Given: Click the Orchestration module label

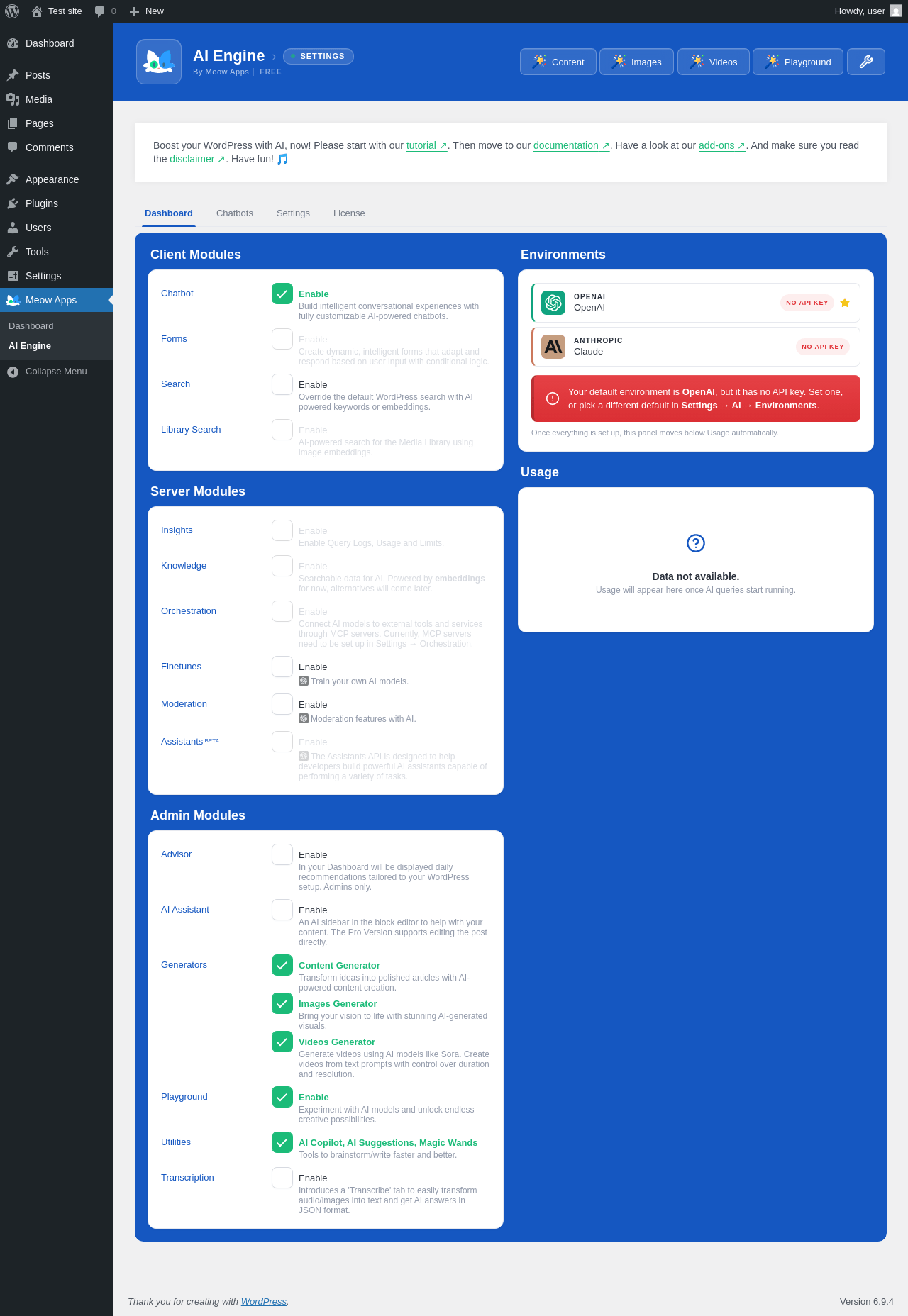Looking at the screenshot, I should pyautogui.click(x=189, y=611).
